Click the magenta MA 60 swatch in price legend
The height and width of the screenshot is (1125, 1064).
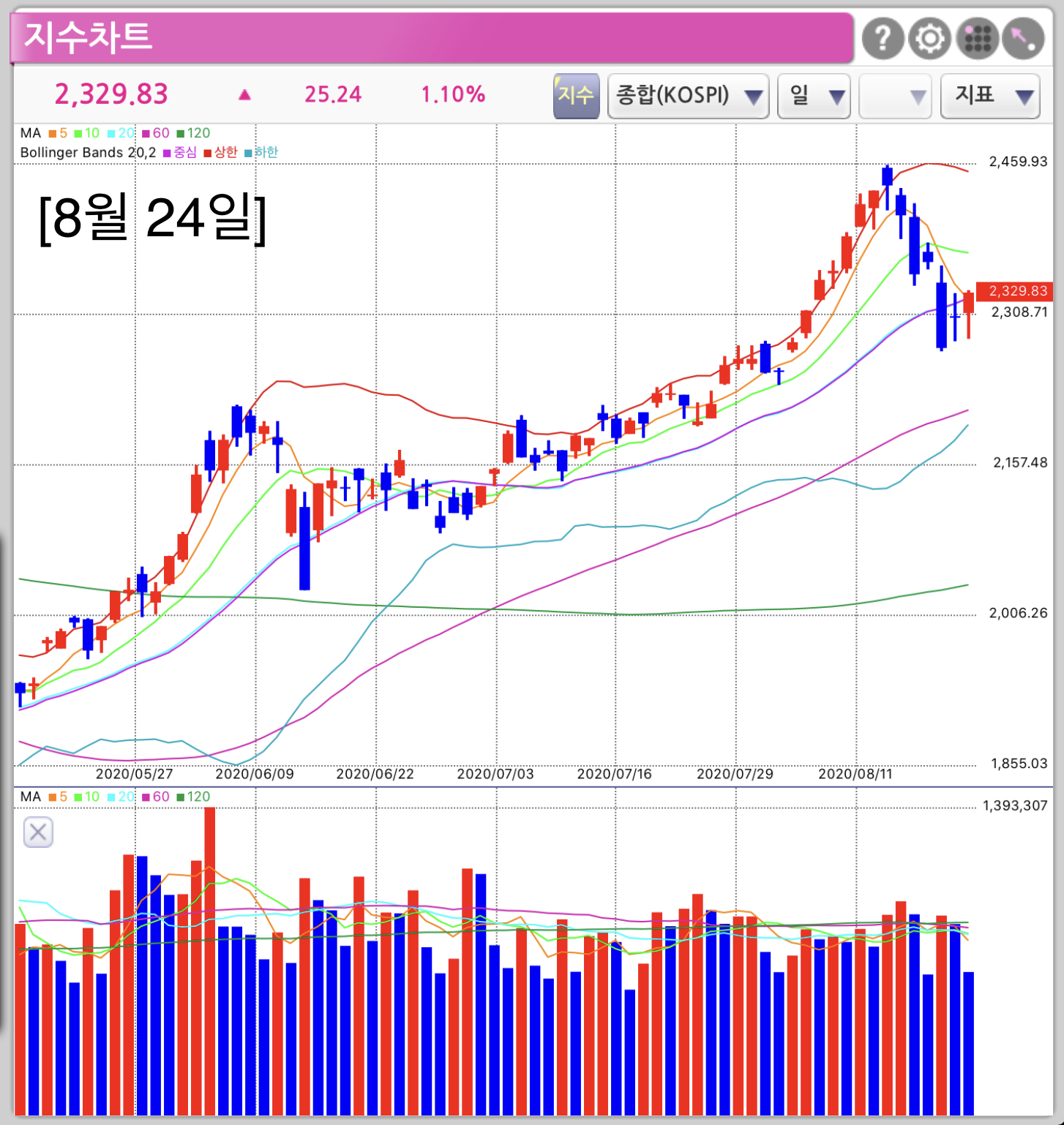coord(146,133)
